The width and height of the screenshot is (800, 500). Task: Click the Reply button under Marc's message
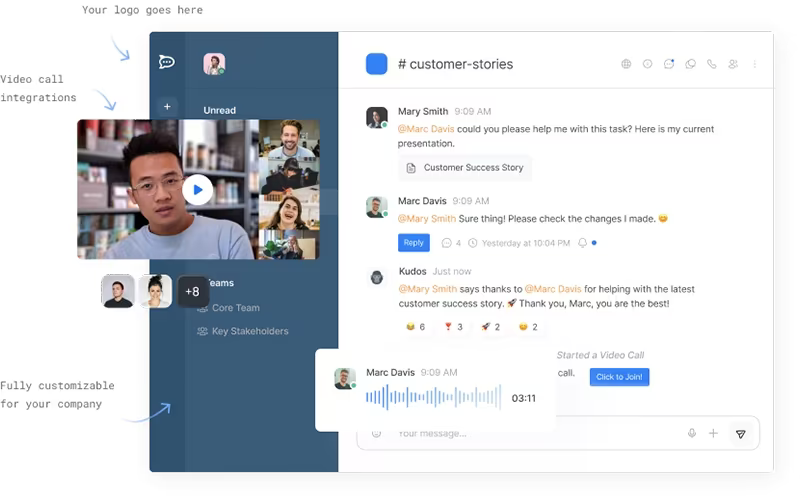tap(414, 243)
